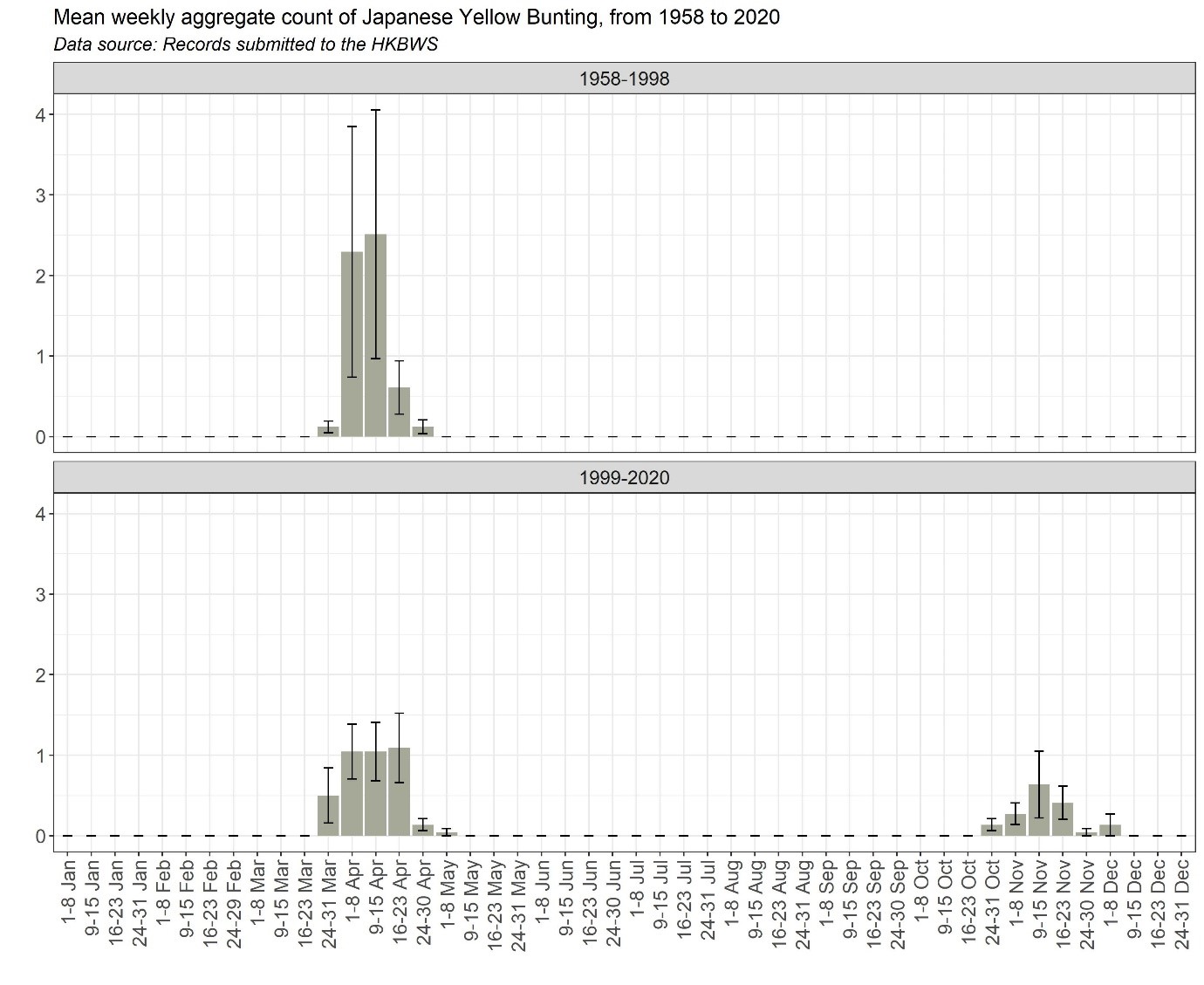Screen dimensions: 1204x985
Task: Click the '1-8 Jan' x-axis label
Action: [68, 892]
